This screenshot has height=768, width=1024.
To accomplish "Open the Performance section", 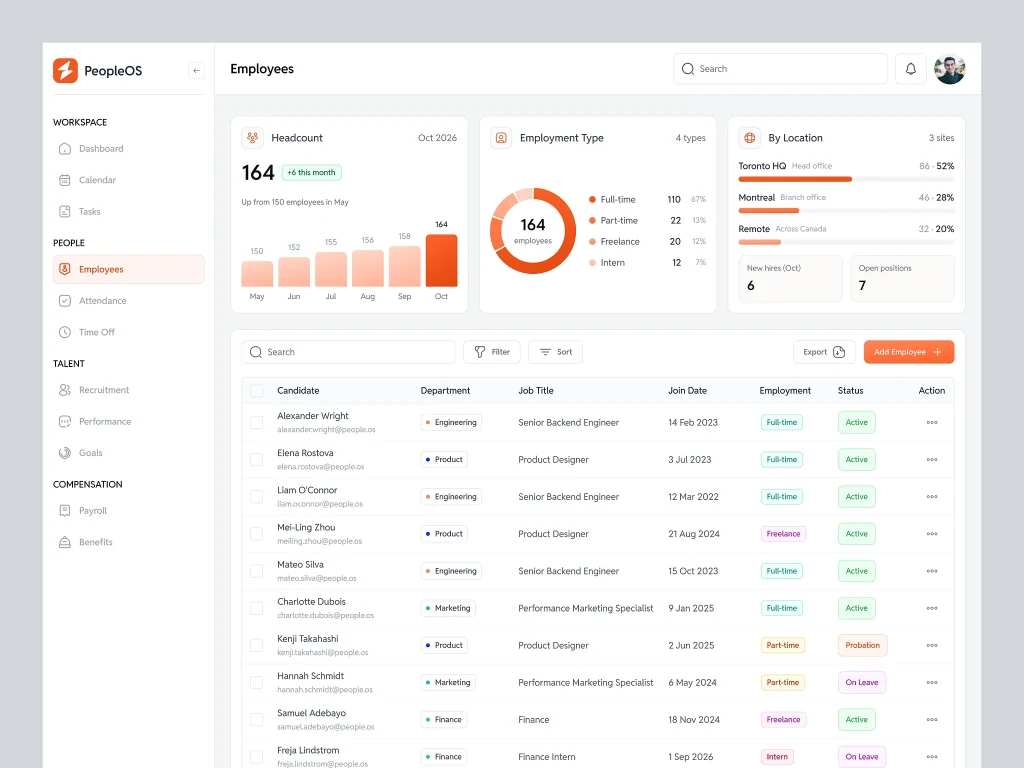I will 129,422.
